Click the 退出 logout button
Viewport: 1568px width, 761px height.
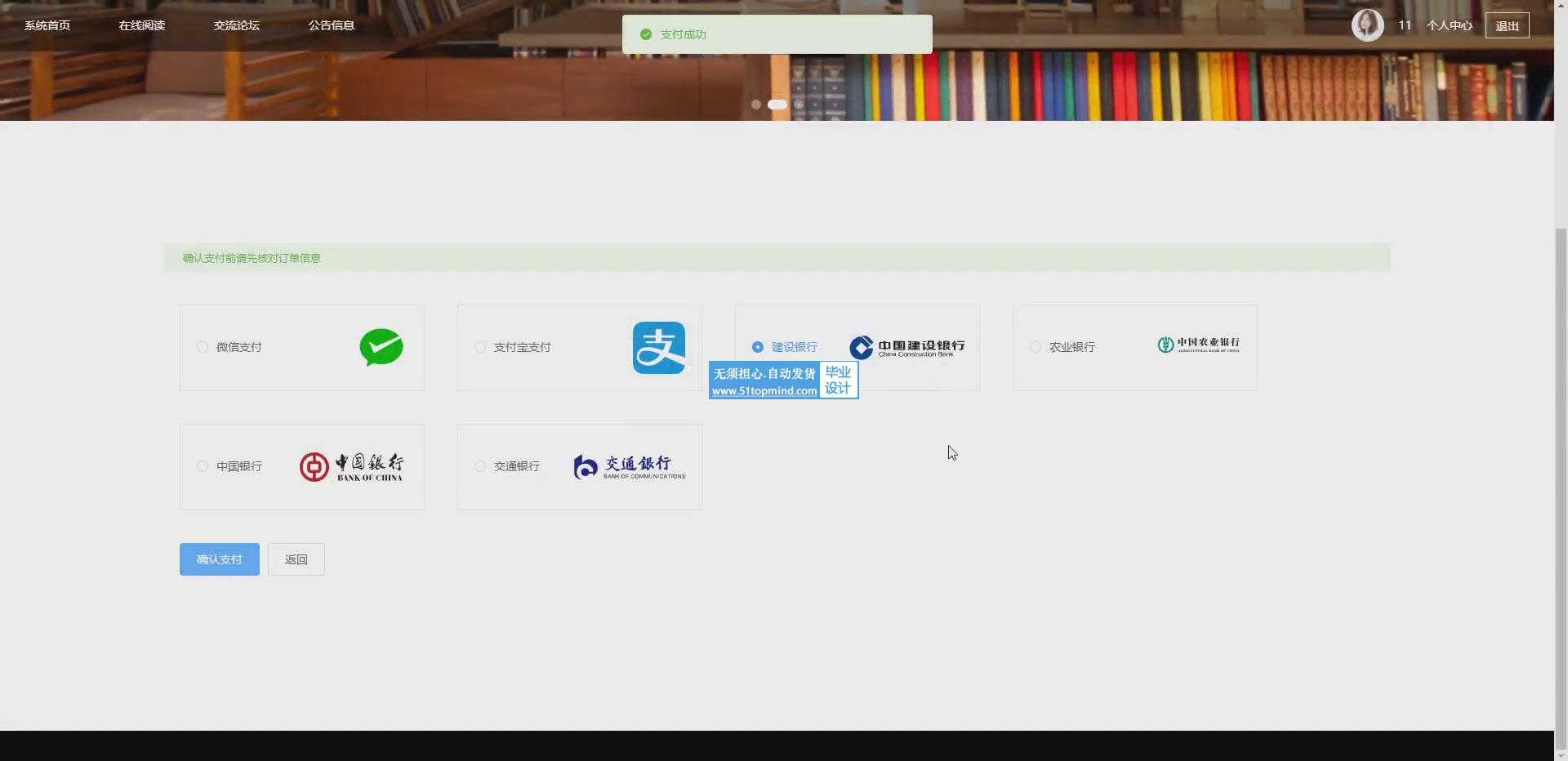(x=1508, y=25)
